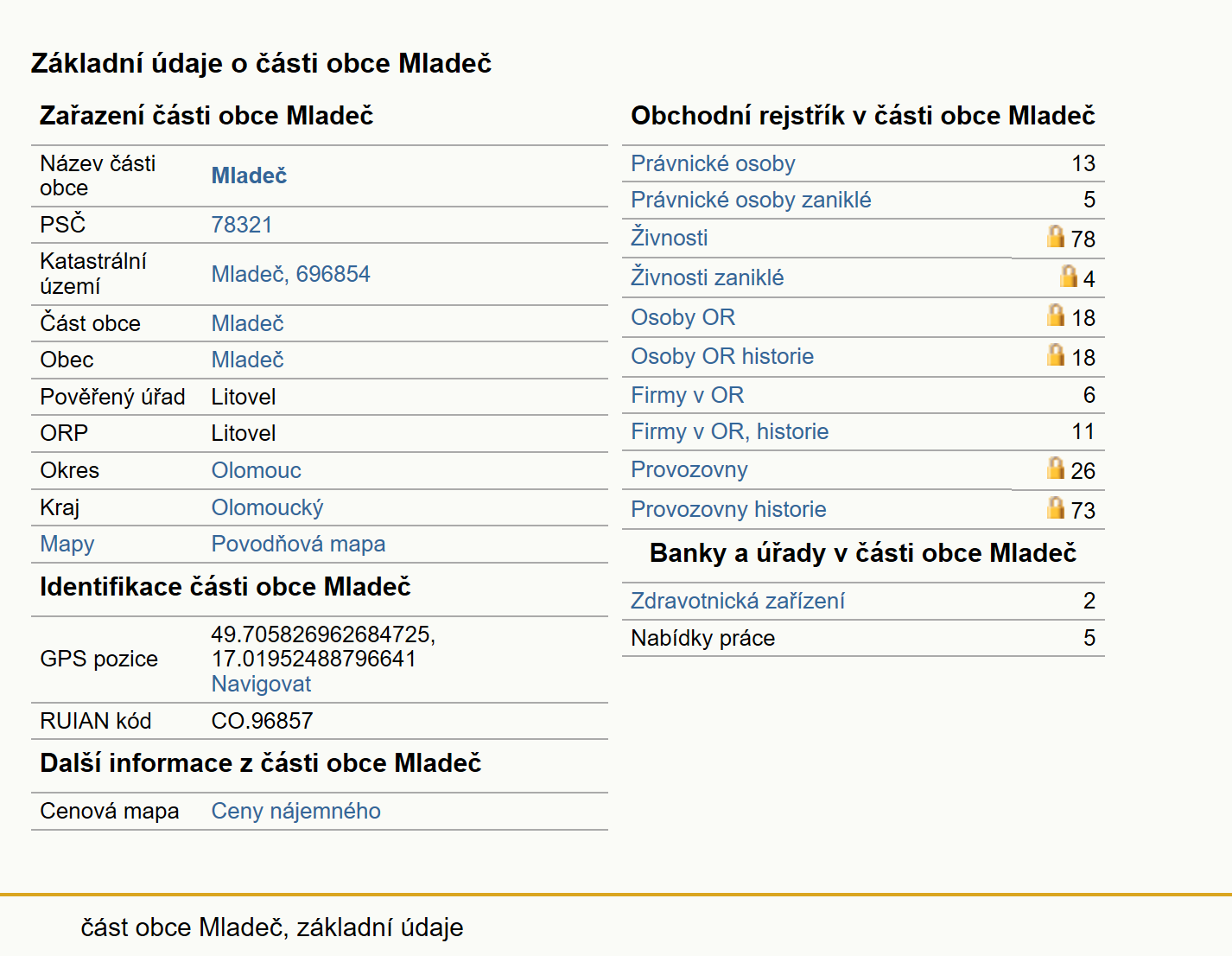Click the lock icon next to Provozovny 26
The width and height of the screenshot is (1232, 956).
1055,468
